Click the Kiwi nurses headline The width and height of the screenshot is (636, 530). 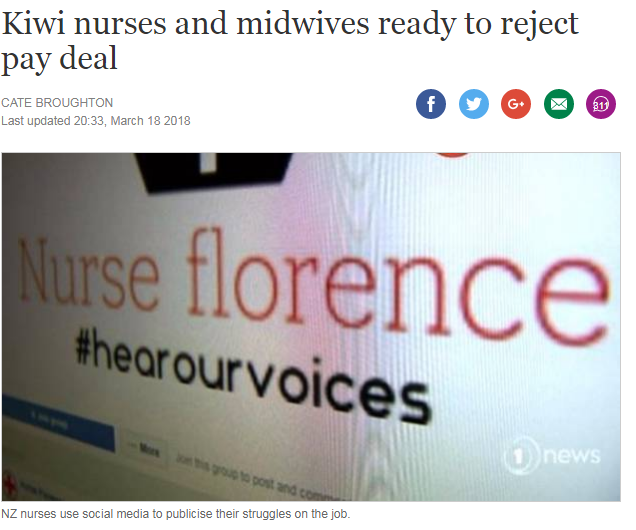click(x=290, y=41)
